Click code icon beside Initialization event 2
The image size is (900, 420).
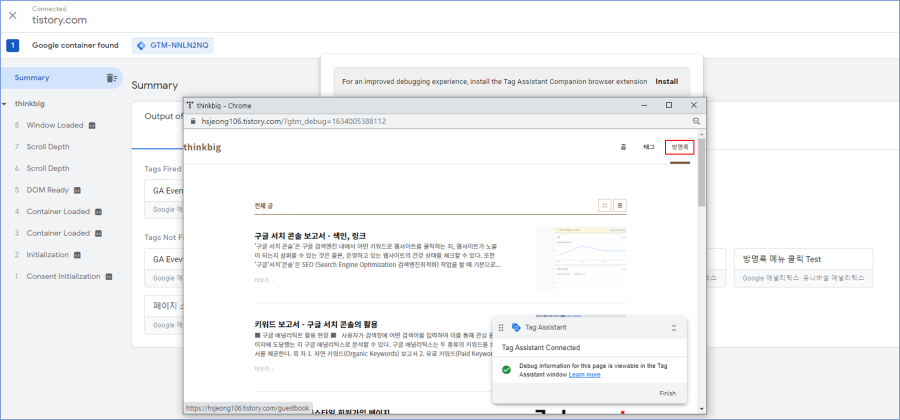pyautogui.click(x=77, y=255)
